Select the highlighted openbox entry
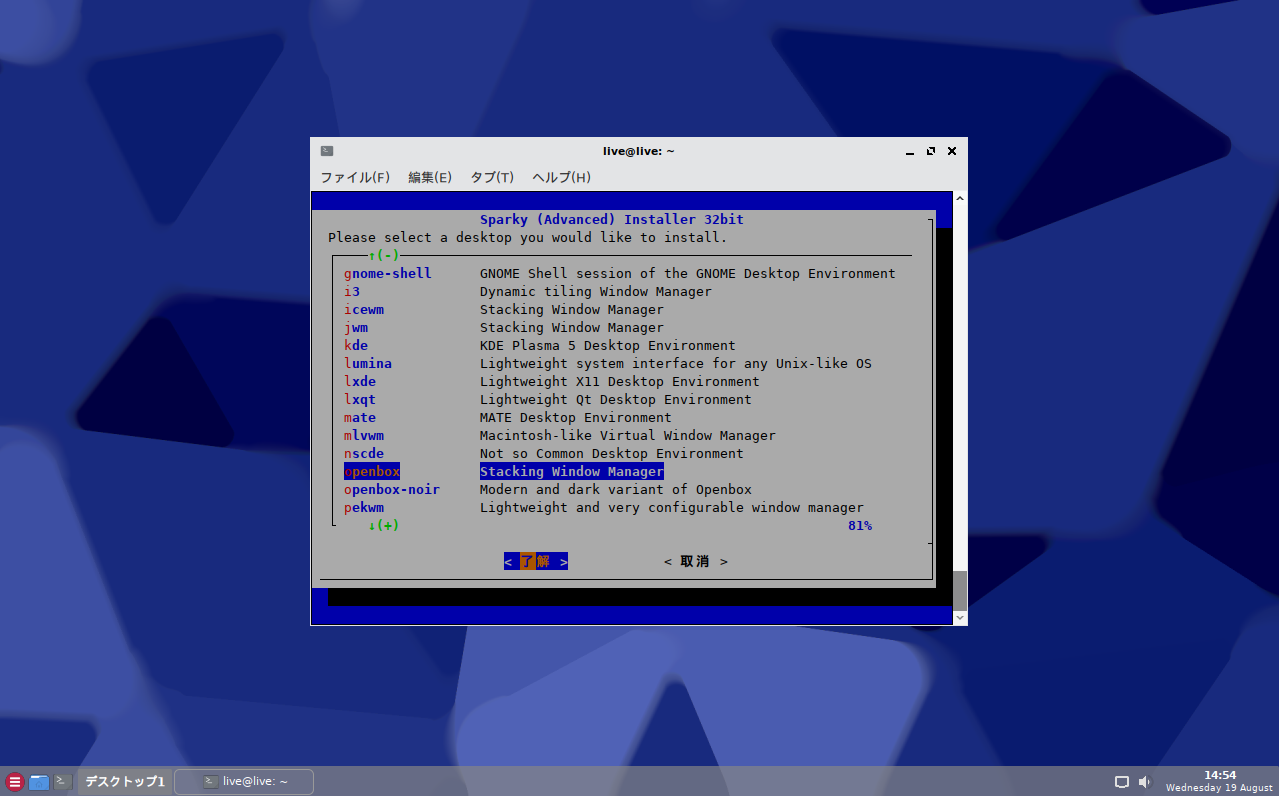This screenshot has width=1279, height=796. coord(372,472)
